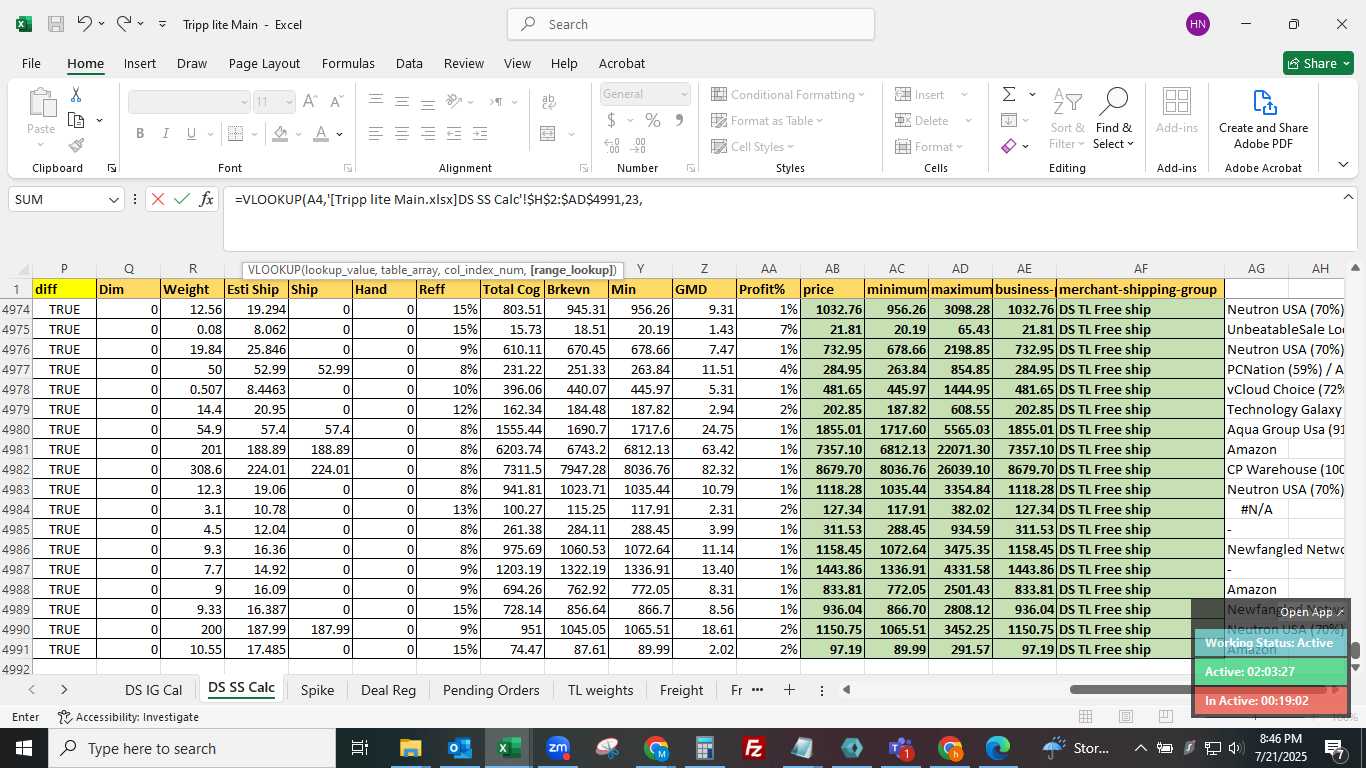Image resolution: width=1366 pixels, height=768 pixels.
Task: Click the Accounting dollar format icon
Action: [611, 120]
